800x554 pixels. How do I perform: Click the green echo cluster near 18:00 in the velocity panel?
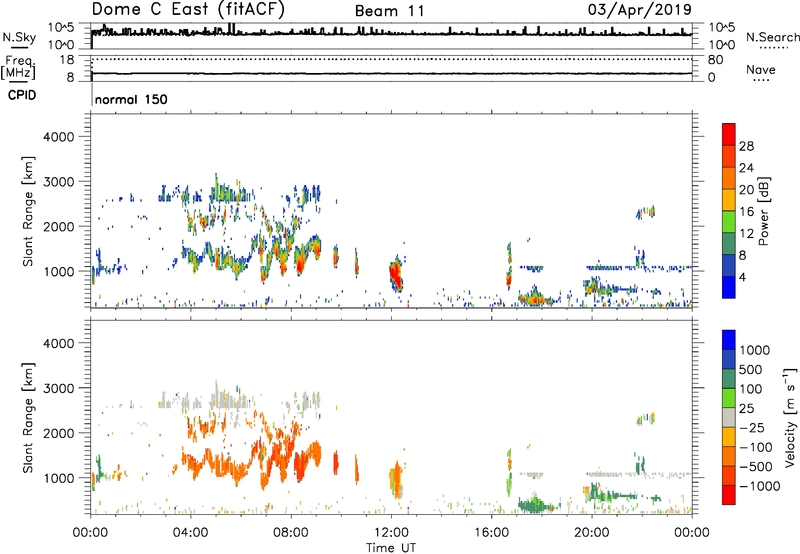(x=535, y=505)
